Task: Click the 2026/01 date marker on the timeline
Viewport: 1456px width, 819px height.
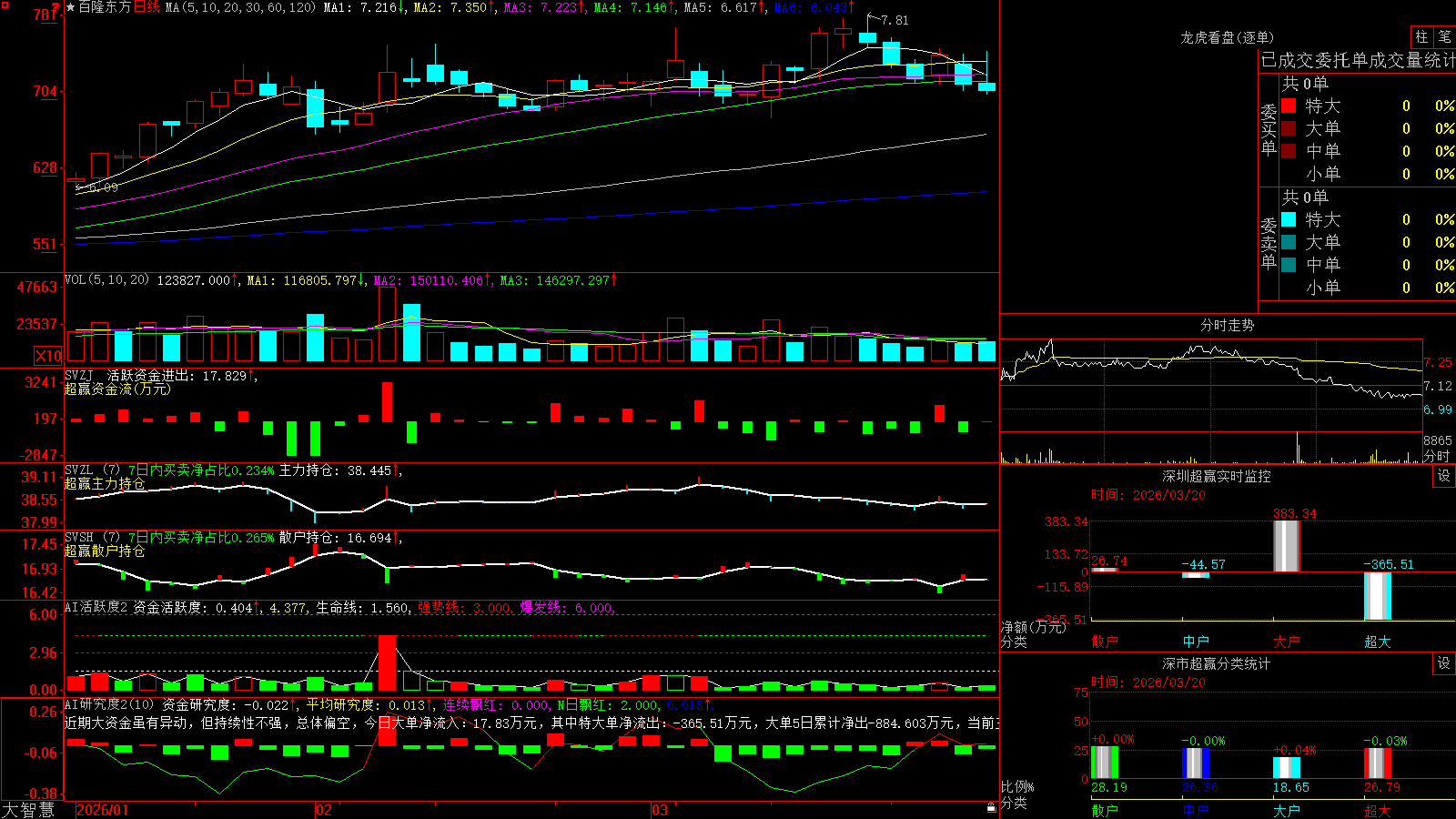Action: [103, 810]
